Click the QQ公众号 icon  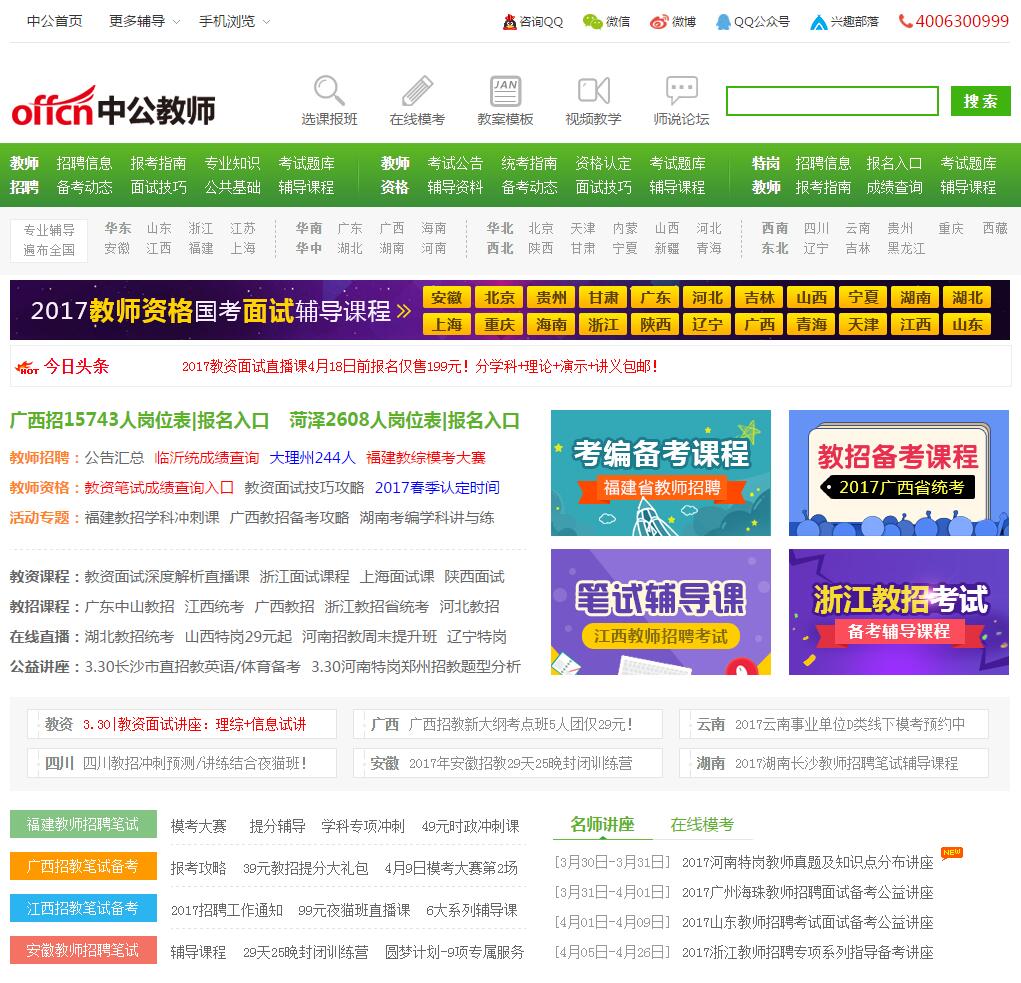coord(723,22)
